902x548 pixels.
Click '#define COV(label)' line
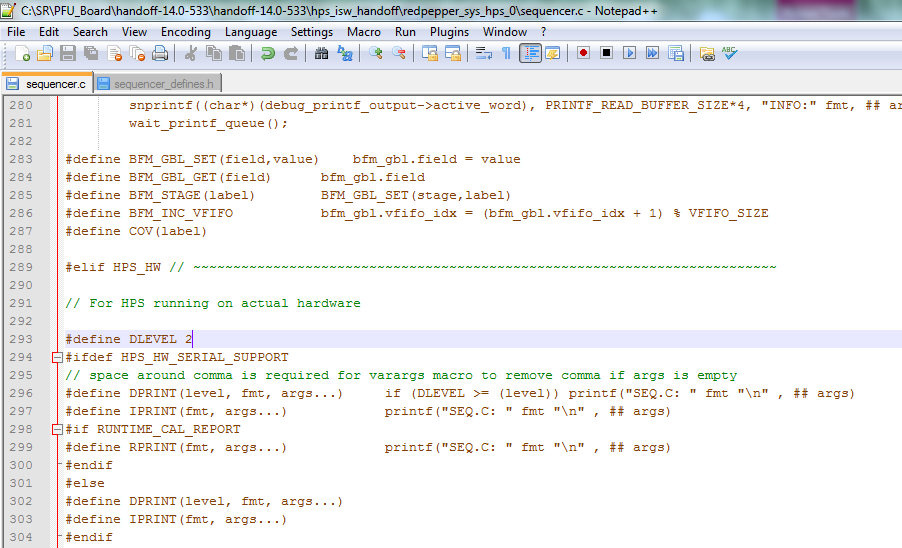[x=136, y=231]
